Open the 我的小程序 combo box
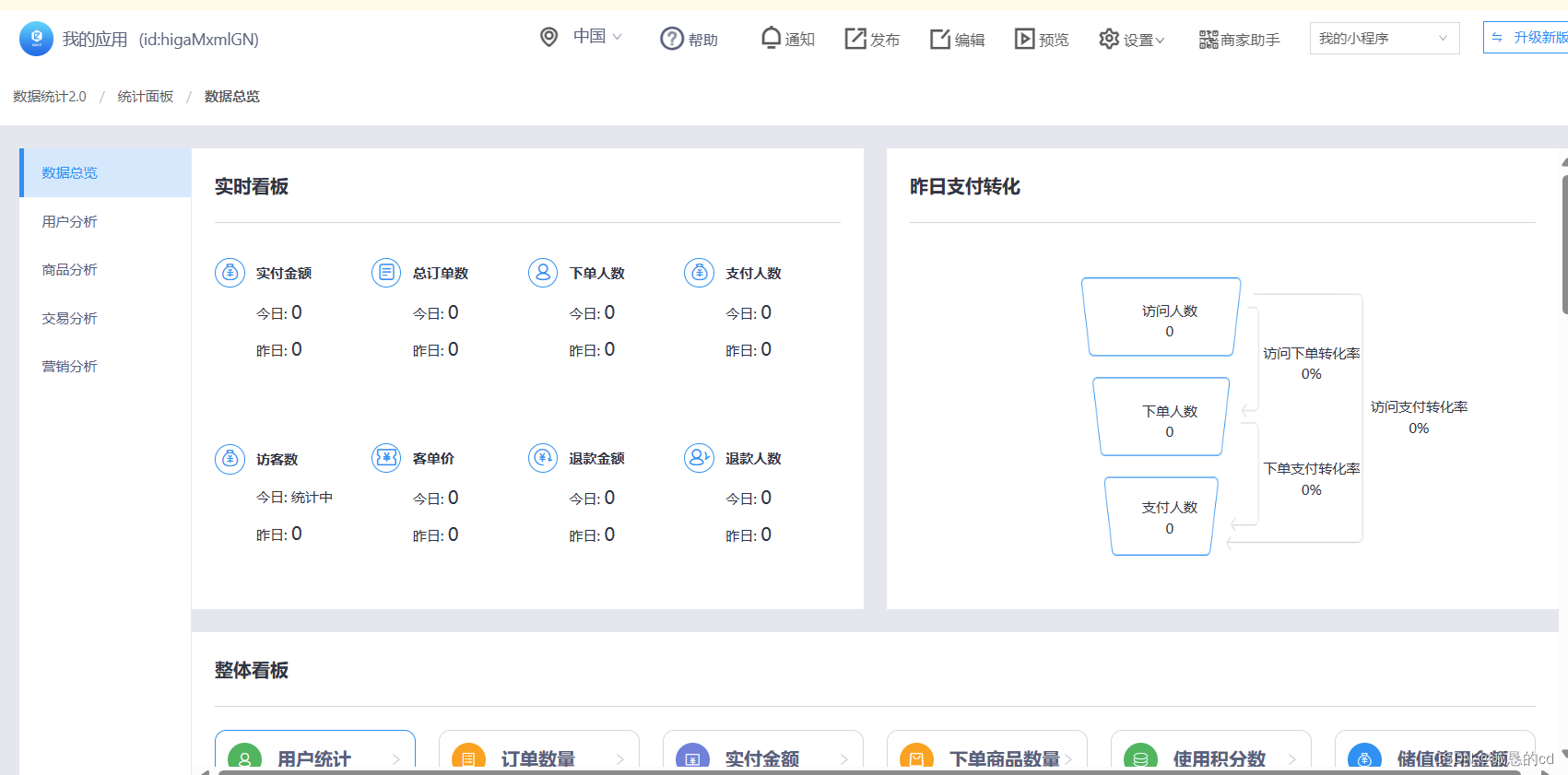The image size is (1568, 775). coord(1385,39)
